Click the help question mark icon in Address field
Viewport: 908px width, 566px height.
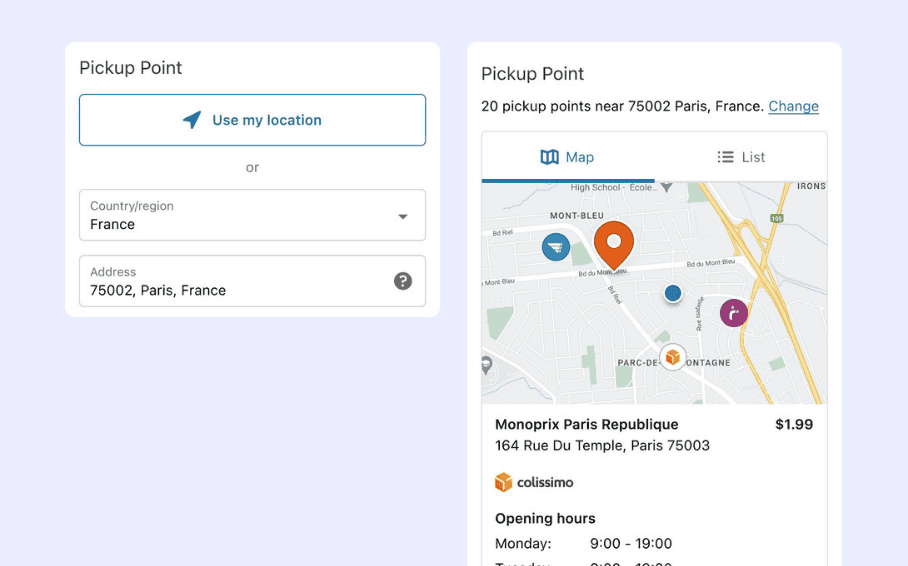(x=403, y=281)
